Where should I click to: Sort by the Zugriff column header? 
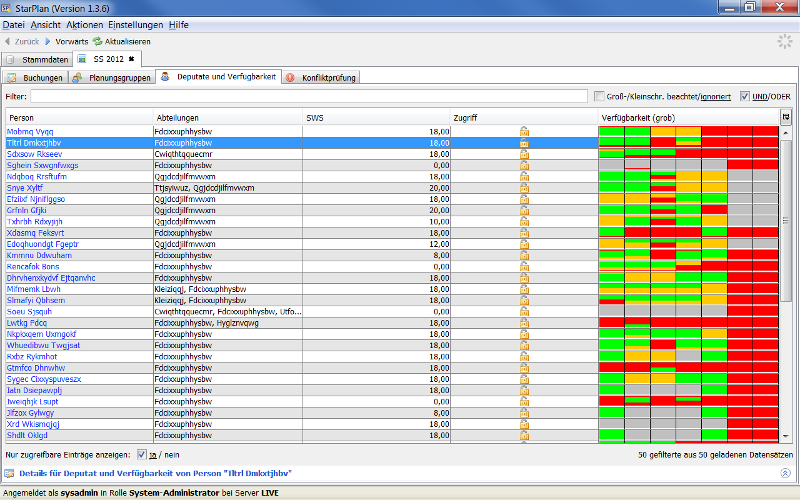(x=524, y=118)
